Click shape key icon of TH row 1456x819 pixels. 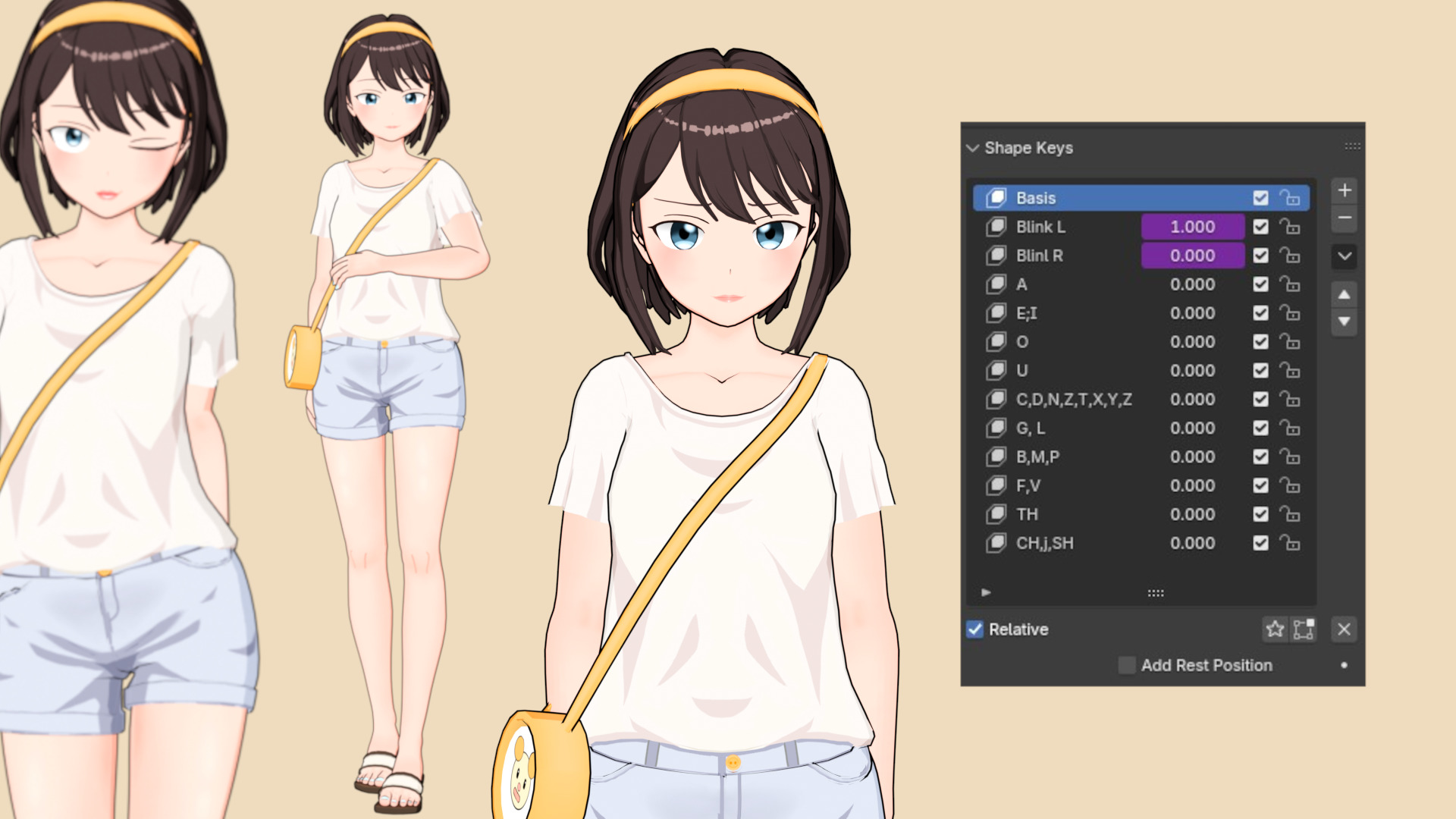coord(996,515)
